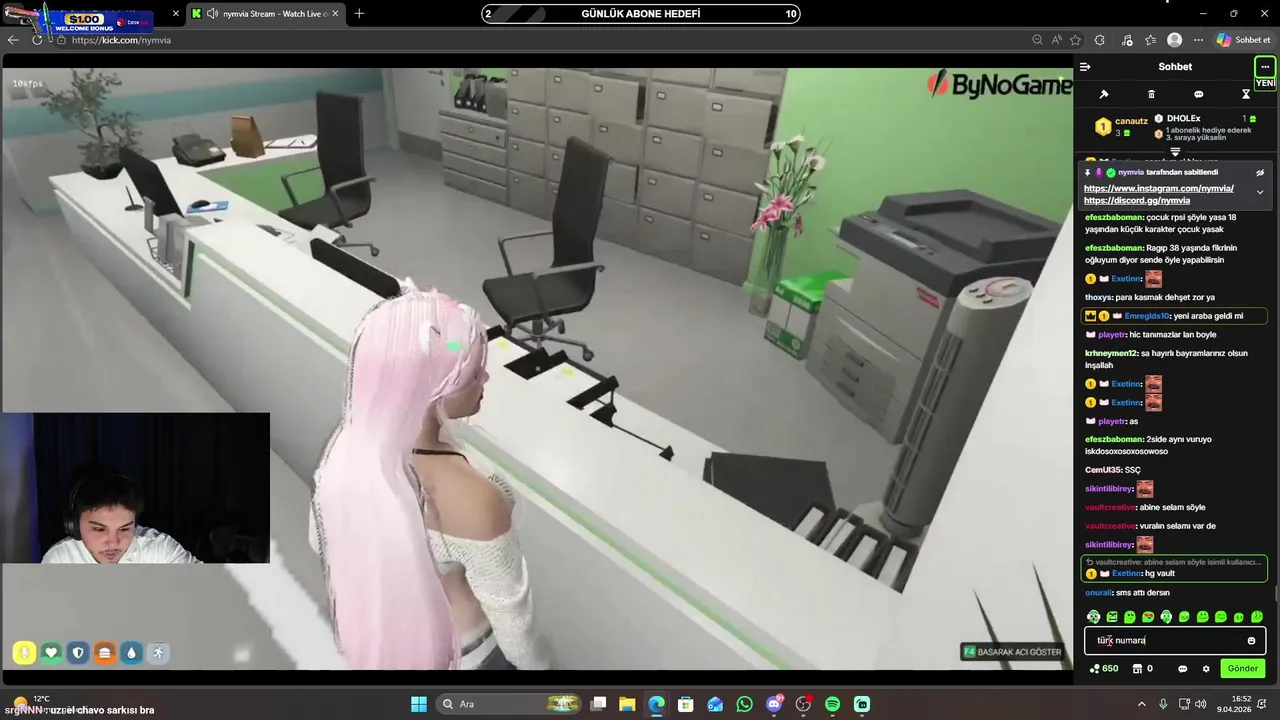
Task: Open the three-dots chat options menu
Action: click(1265, 67)
